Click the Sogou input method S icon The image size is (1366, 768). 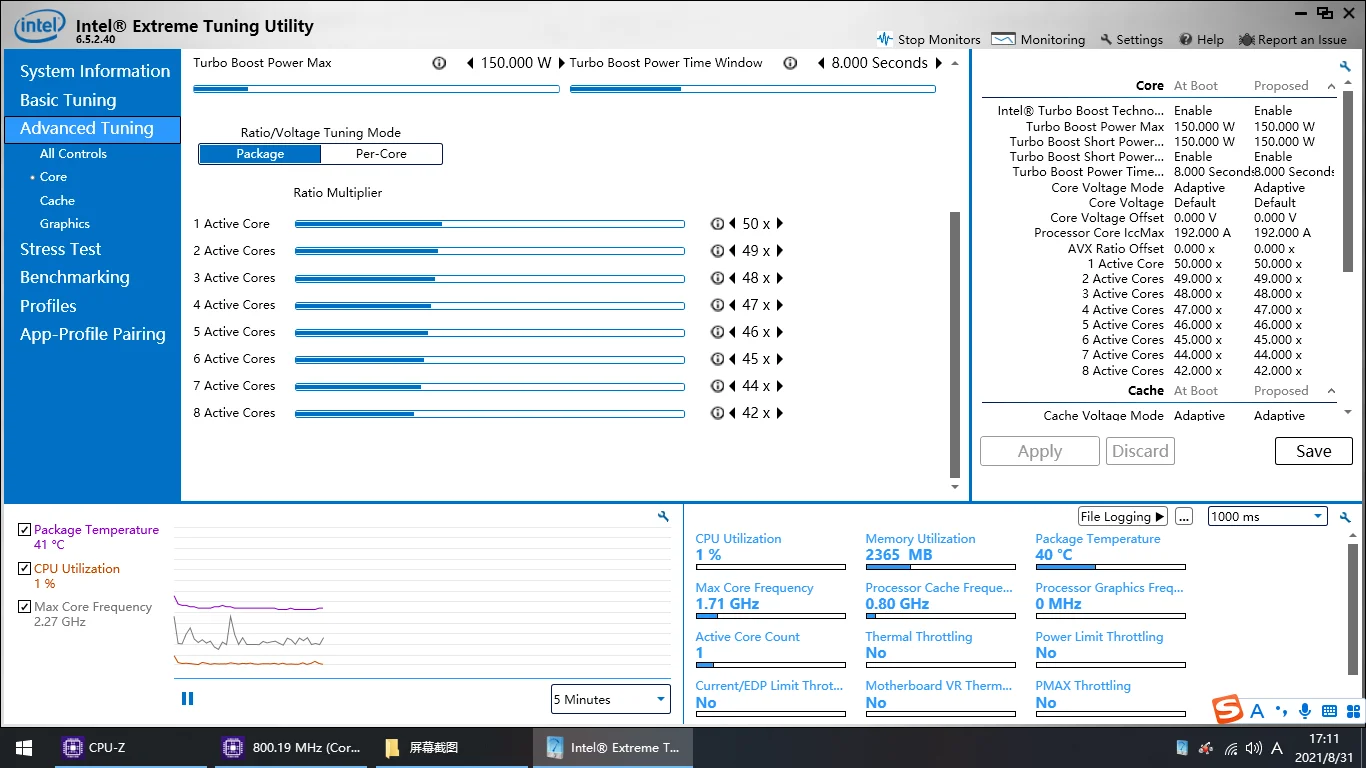(x=1228, y=710)
